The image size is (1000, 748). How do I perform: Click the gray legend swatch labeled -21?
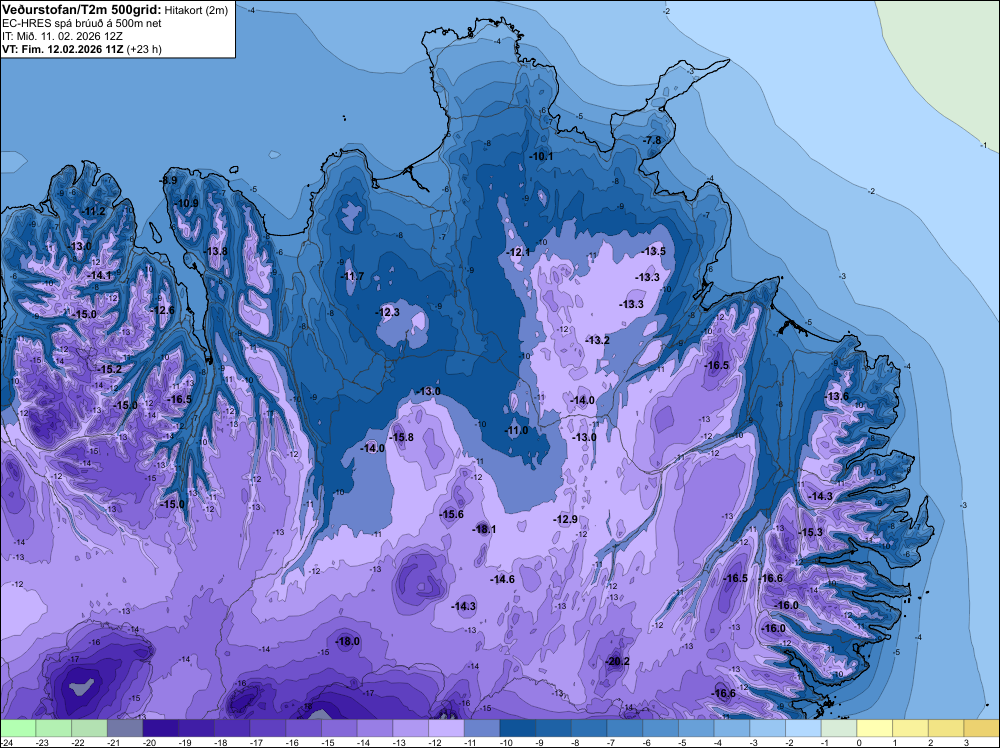pyautogui.click(x=125, y=728)
